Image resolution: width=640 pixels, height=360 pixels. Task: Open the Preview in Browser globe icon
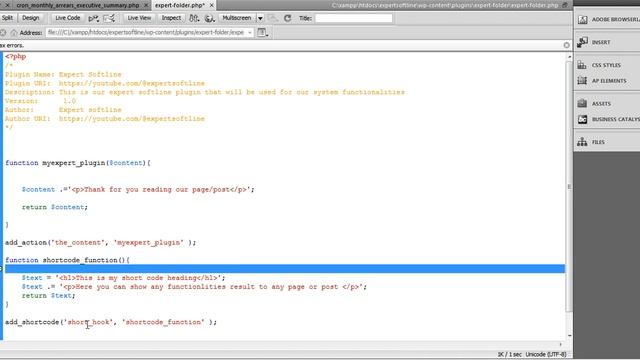(x=209, y=18)
